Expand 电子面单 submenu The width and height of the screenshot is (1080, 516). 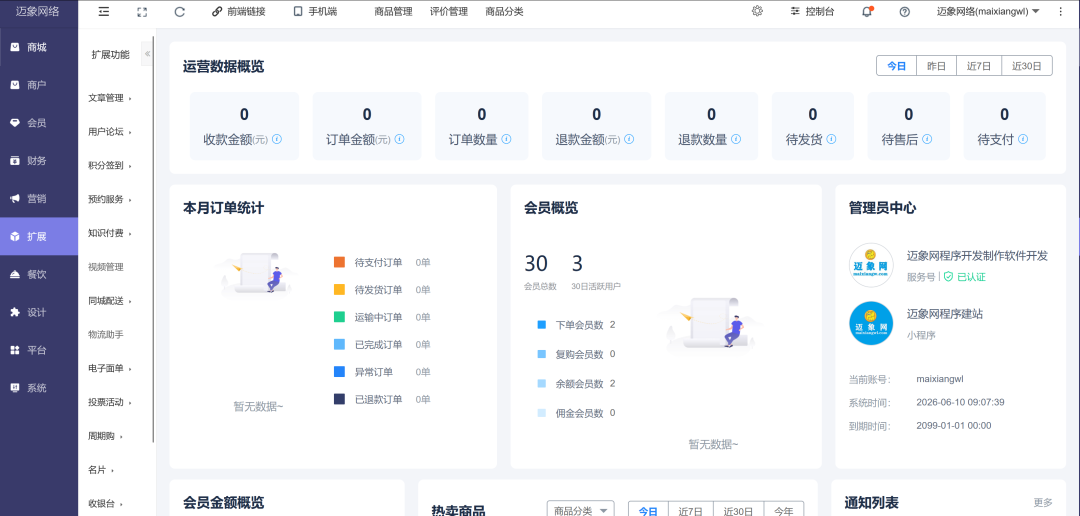pyautogui.click(x=110, y=369)
